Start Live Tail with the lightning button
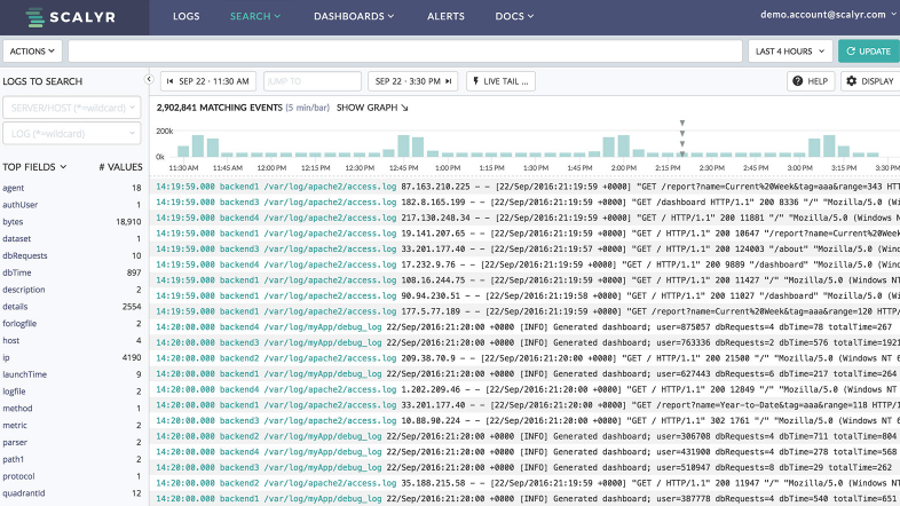Screen dimensions: 900x506 tap(501, 81)
